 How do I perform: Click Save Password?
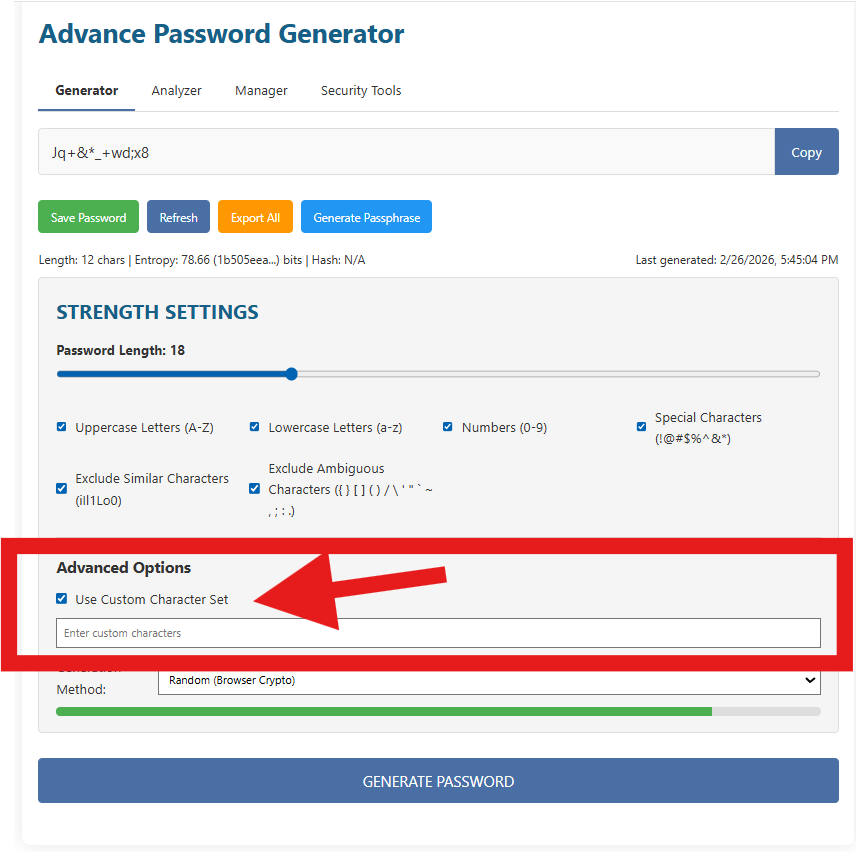[88, 216]
